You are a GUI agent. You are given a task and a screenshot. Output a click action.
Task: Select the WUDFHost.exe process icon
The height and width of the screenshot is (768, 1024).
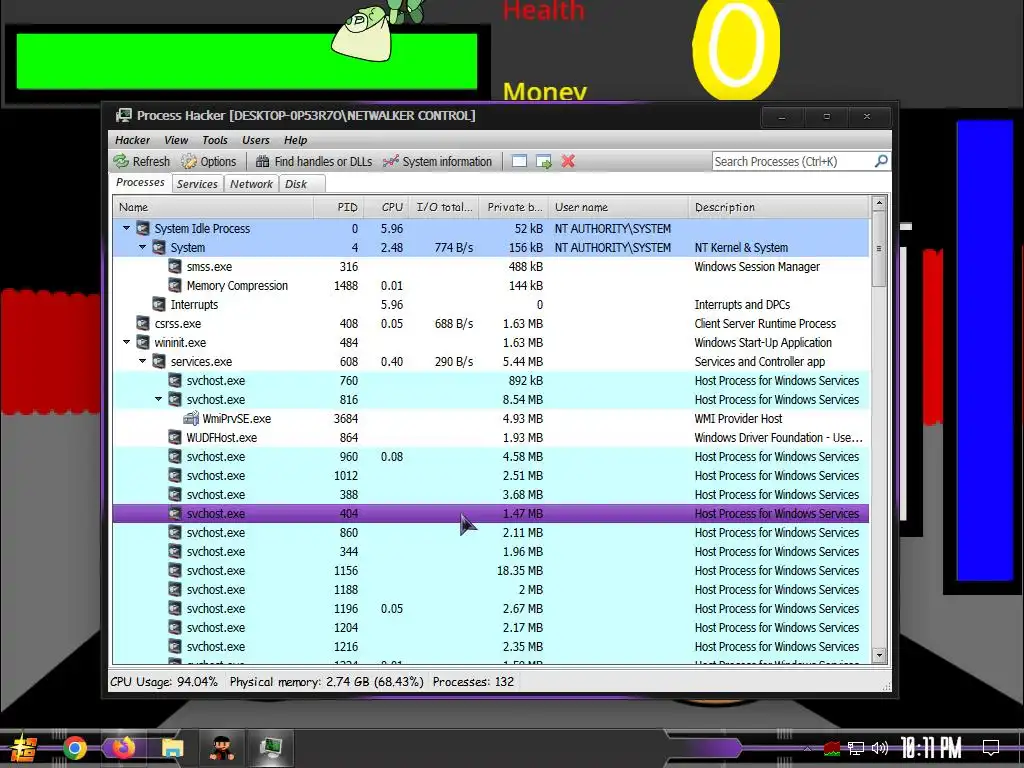coord(175,438)
